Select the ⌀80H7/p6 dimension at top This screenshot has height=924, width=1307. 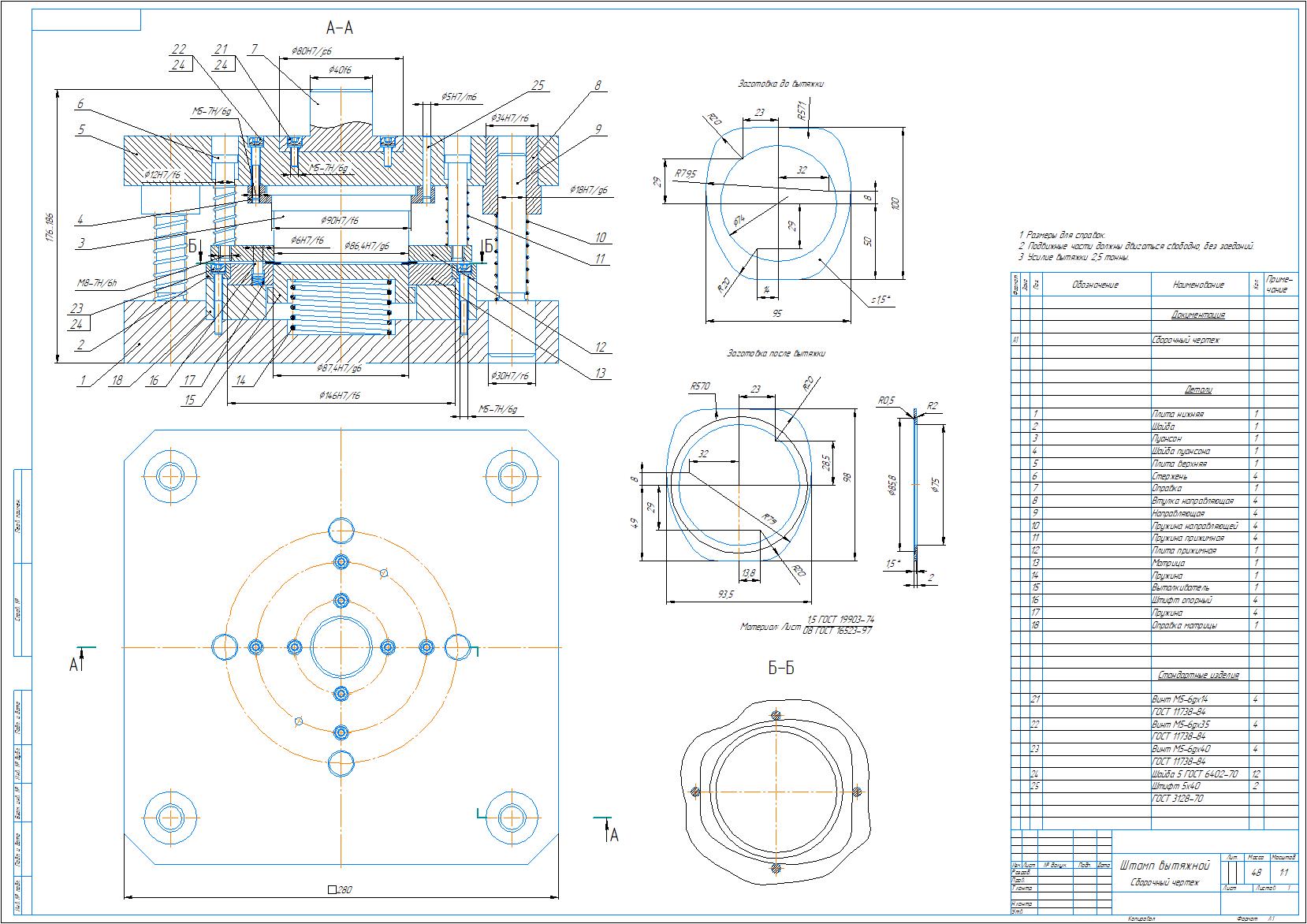click(x=311, y=51)
